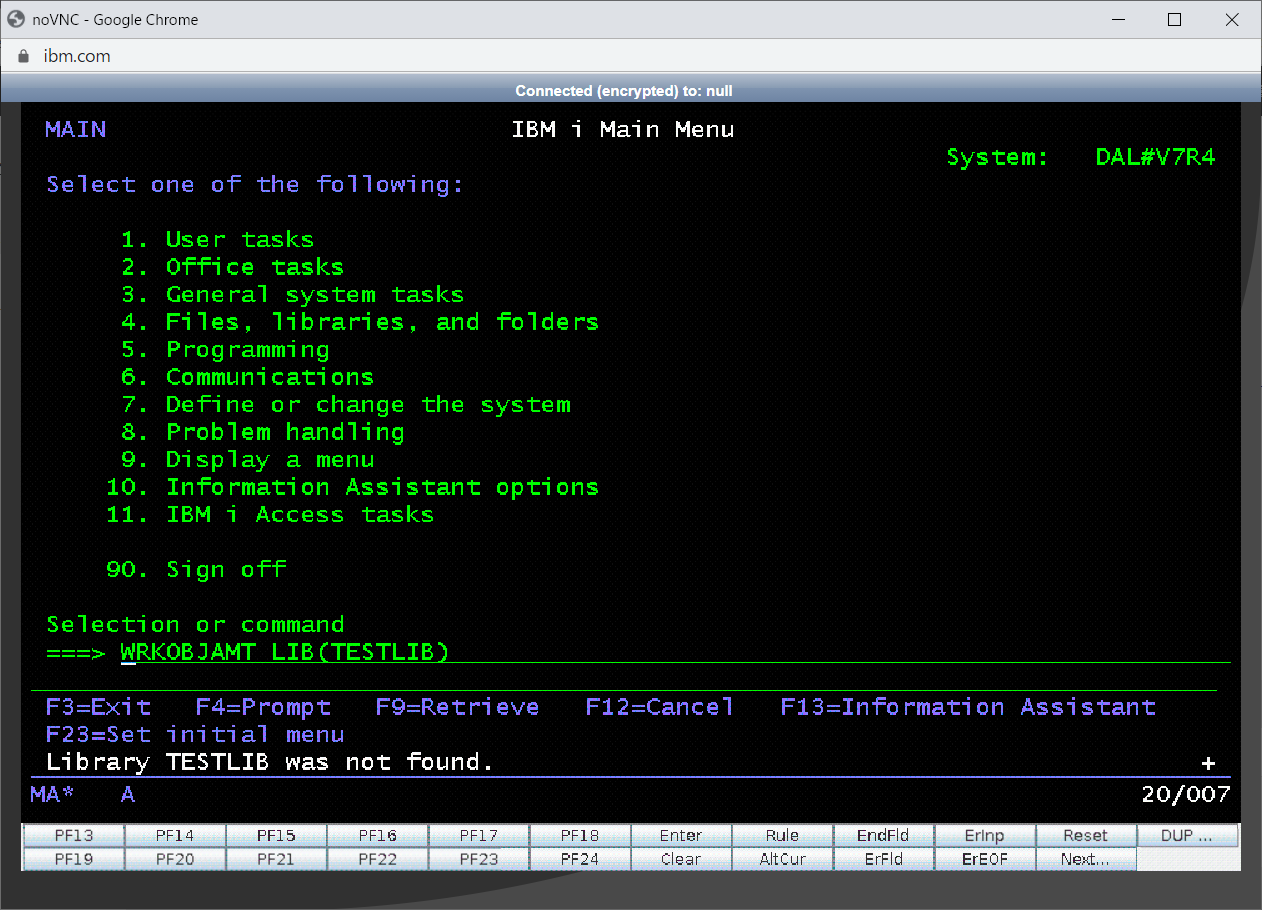Click F23=Set initial menu label

point(195,735)
